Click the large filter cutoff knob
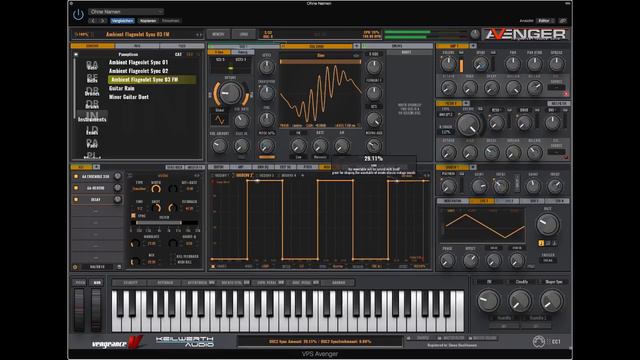Image resolution: width=640 pixels, height=360 pixels. [469, 124]
